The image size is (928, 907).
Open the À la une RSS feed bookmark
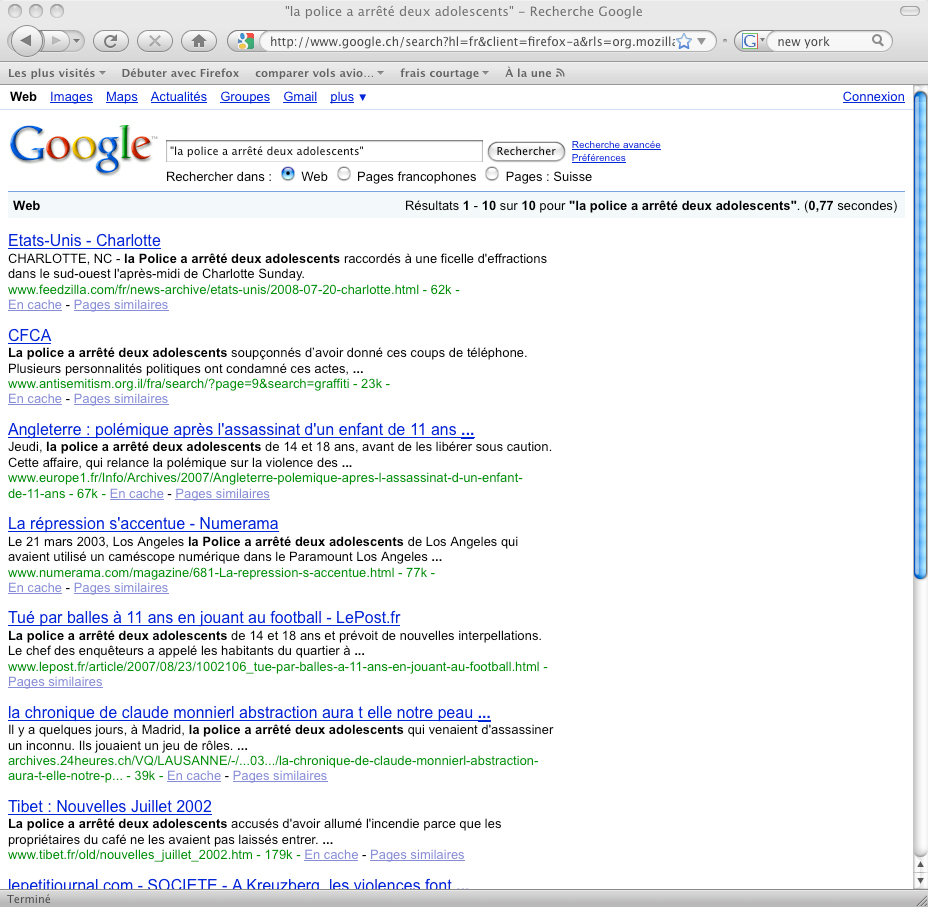534,73
